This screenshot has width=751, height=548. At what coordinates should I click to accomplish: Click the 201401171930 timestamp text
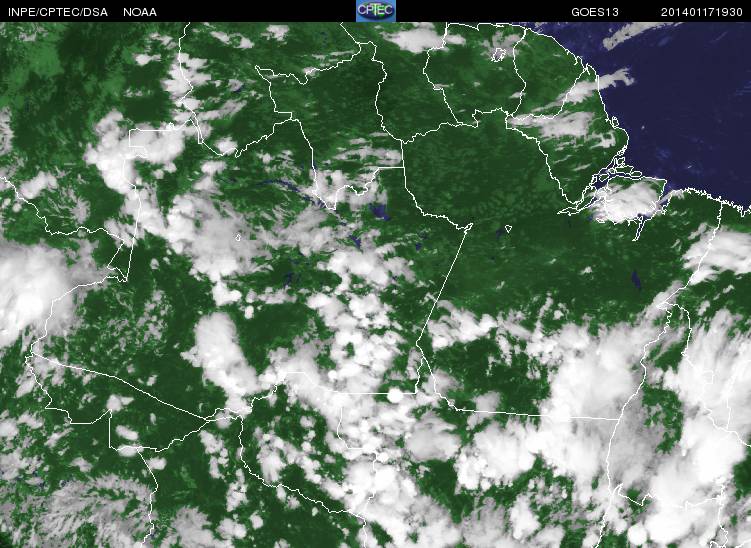(702, 12)
